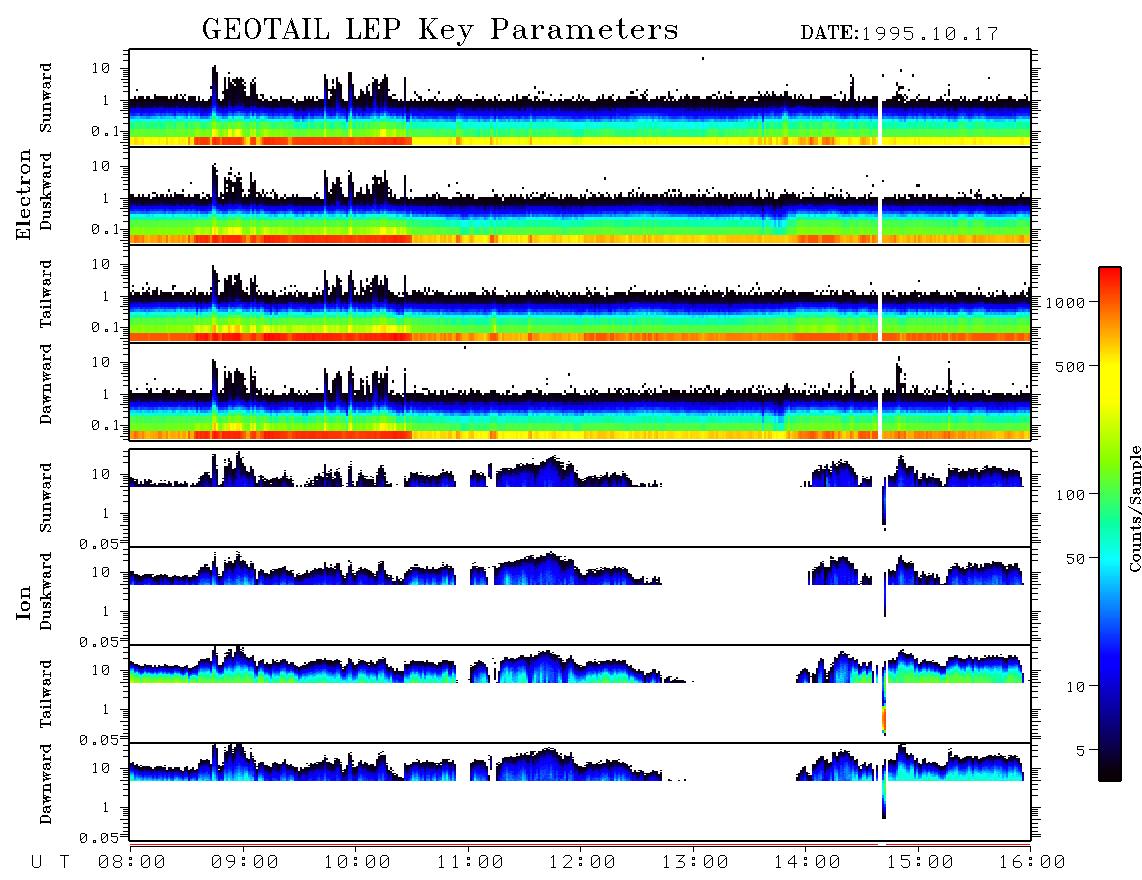
Task: Open the Electron Duskward spectrogram panel
Action: [x=580, y=195]
